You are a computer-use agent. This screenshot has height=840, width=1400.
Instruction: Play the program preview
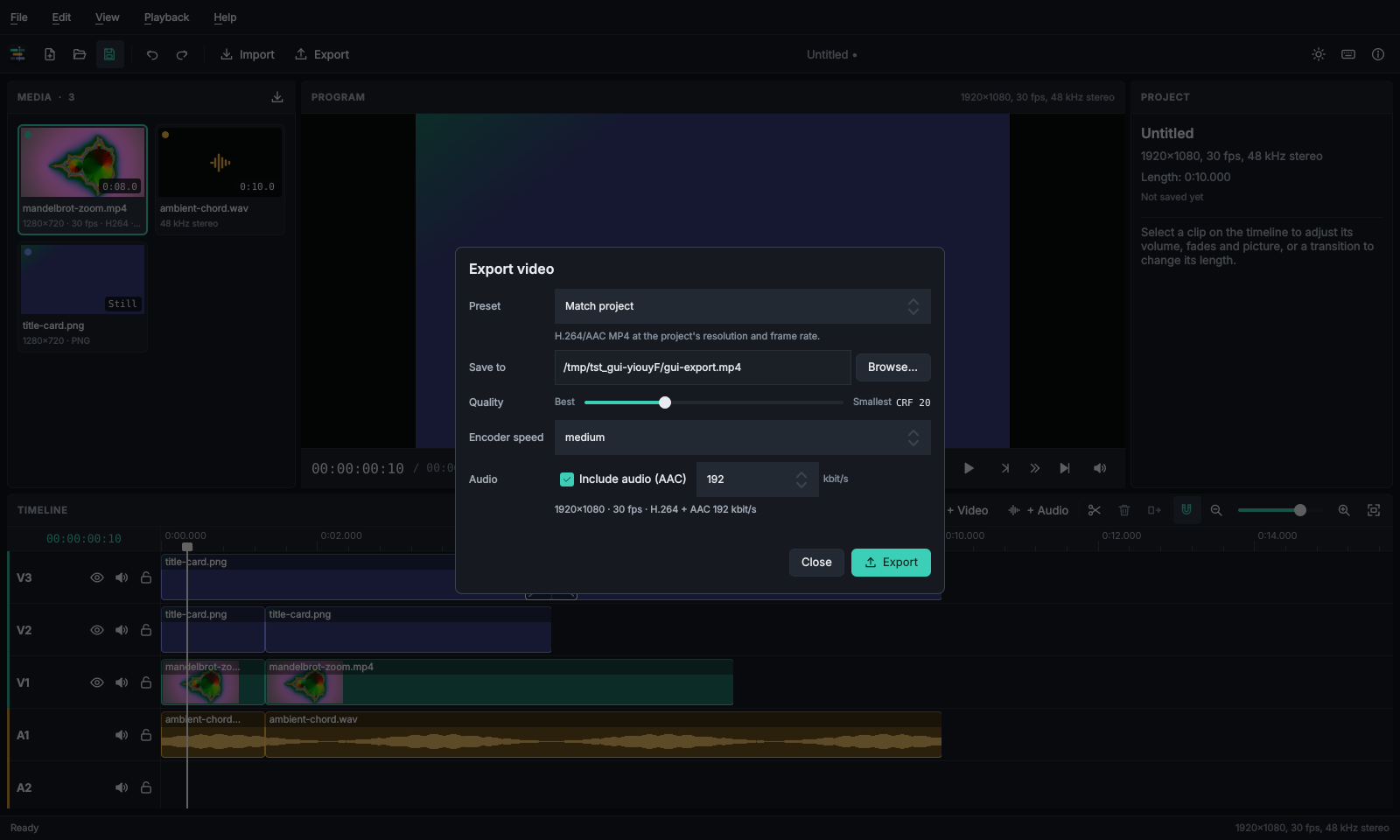[969, 468]
